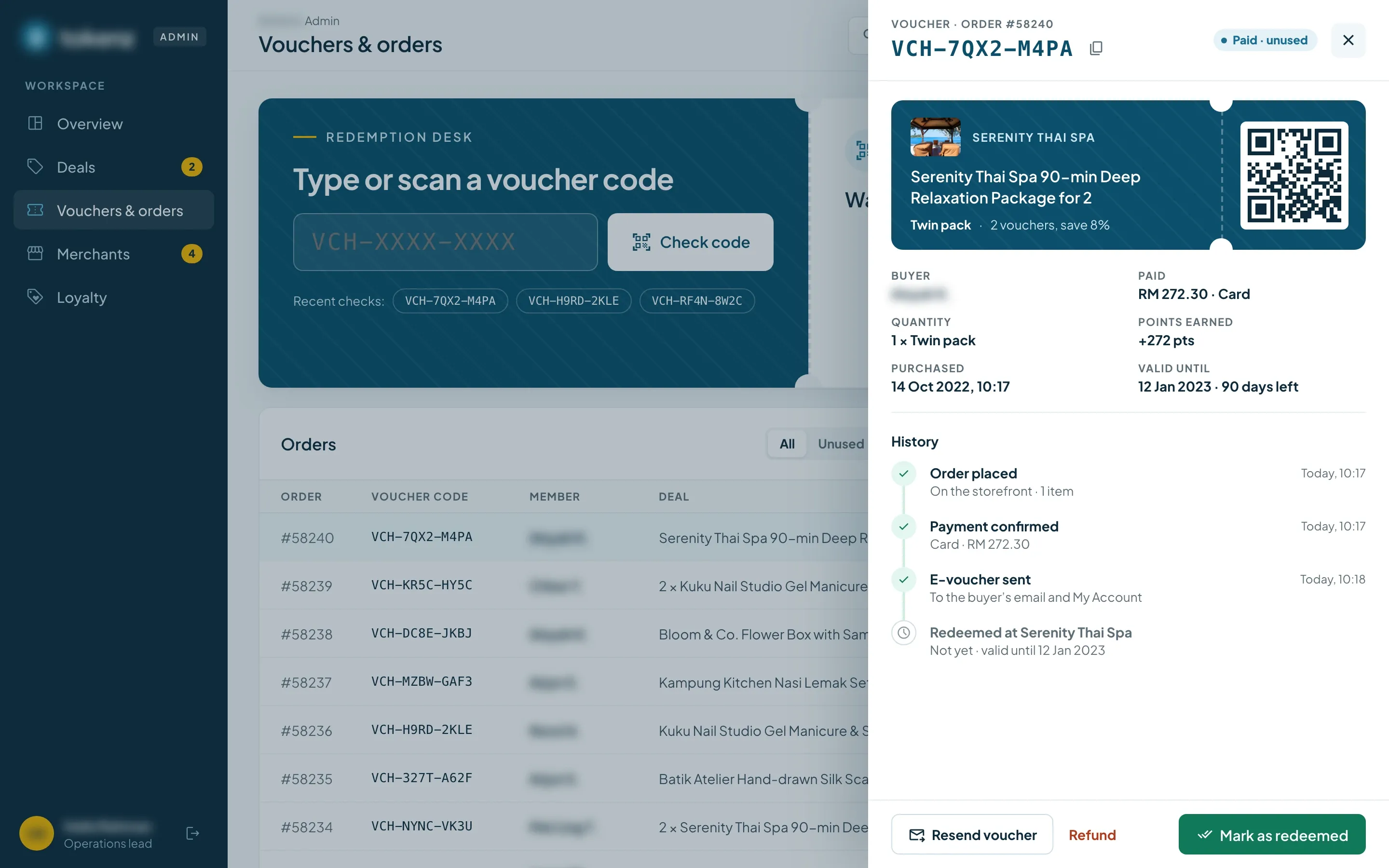Viewport: 1389px width, 868px height.
Task: Focus the voucher code input field
Action: coord(446,242)
